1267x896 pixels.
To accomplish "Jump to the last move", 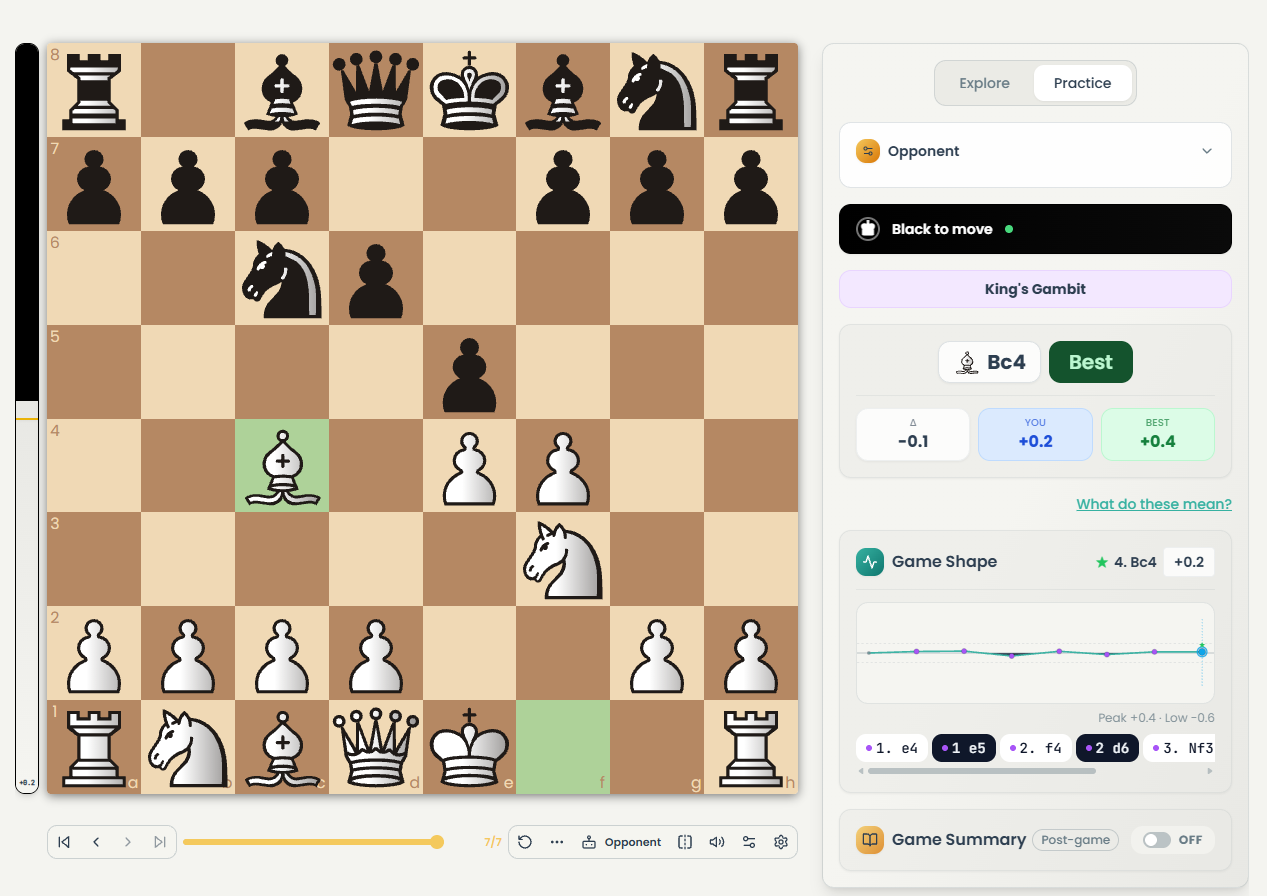I will point(160,842).
